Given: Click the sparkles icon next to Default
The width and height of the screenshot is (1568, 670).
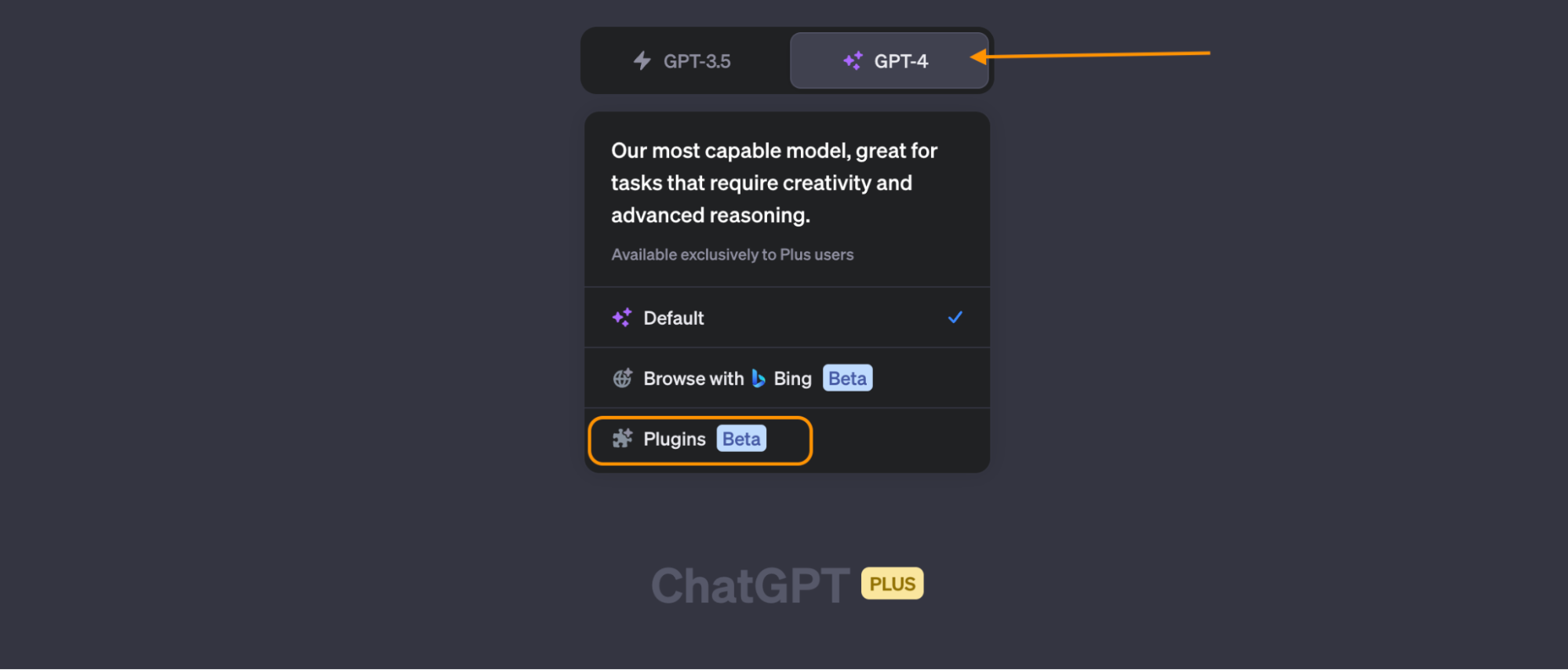Looking at the screenshot, I should pyautogui.click(x=622, y=318).
